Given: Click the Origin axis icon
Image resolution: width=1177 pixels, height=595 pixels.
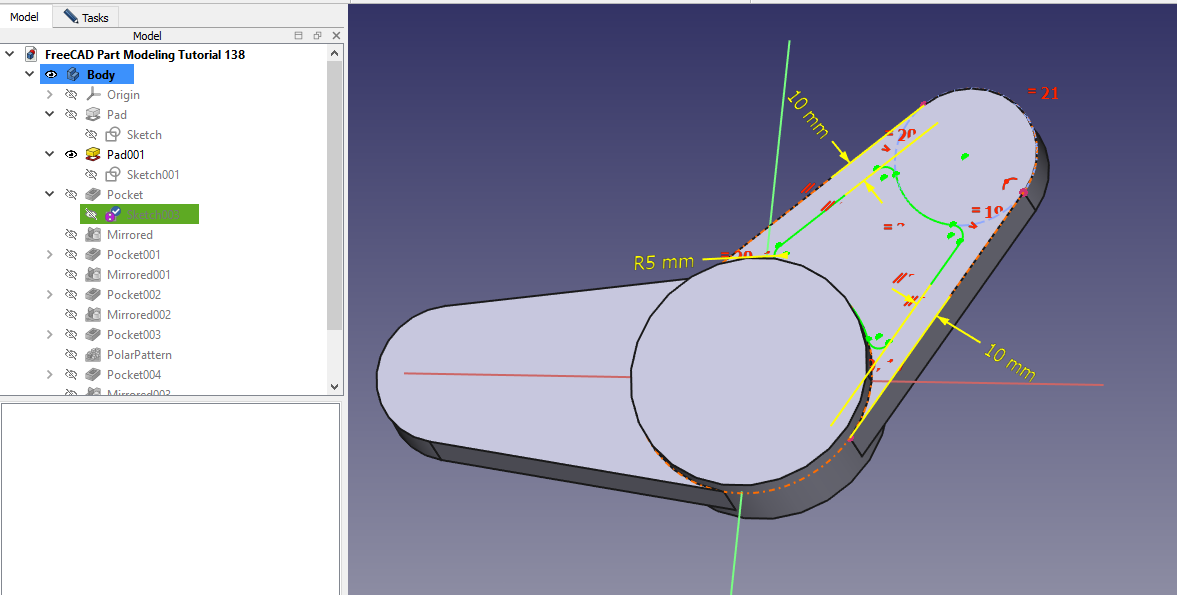Looking at the screenshot, I should [x=93, y=95].
